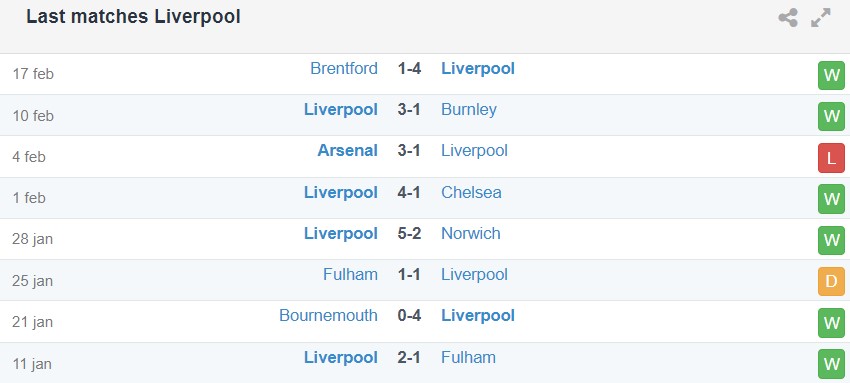The width and height of the screenshot is (850, 383).
Task: Open the 5-2 score of Norwich match
Action: pyautogui.click(x=409, y=234)
